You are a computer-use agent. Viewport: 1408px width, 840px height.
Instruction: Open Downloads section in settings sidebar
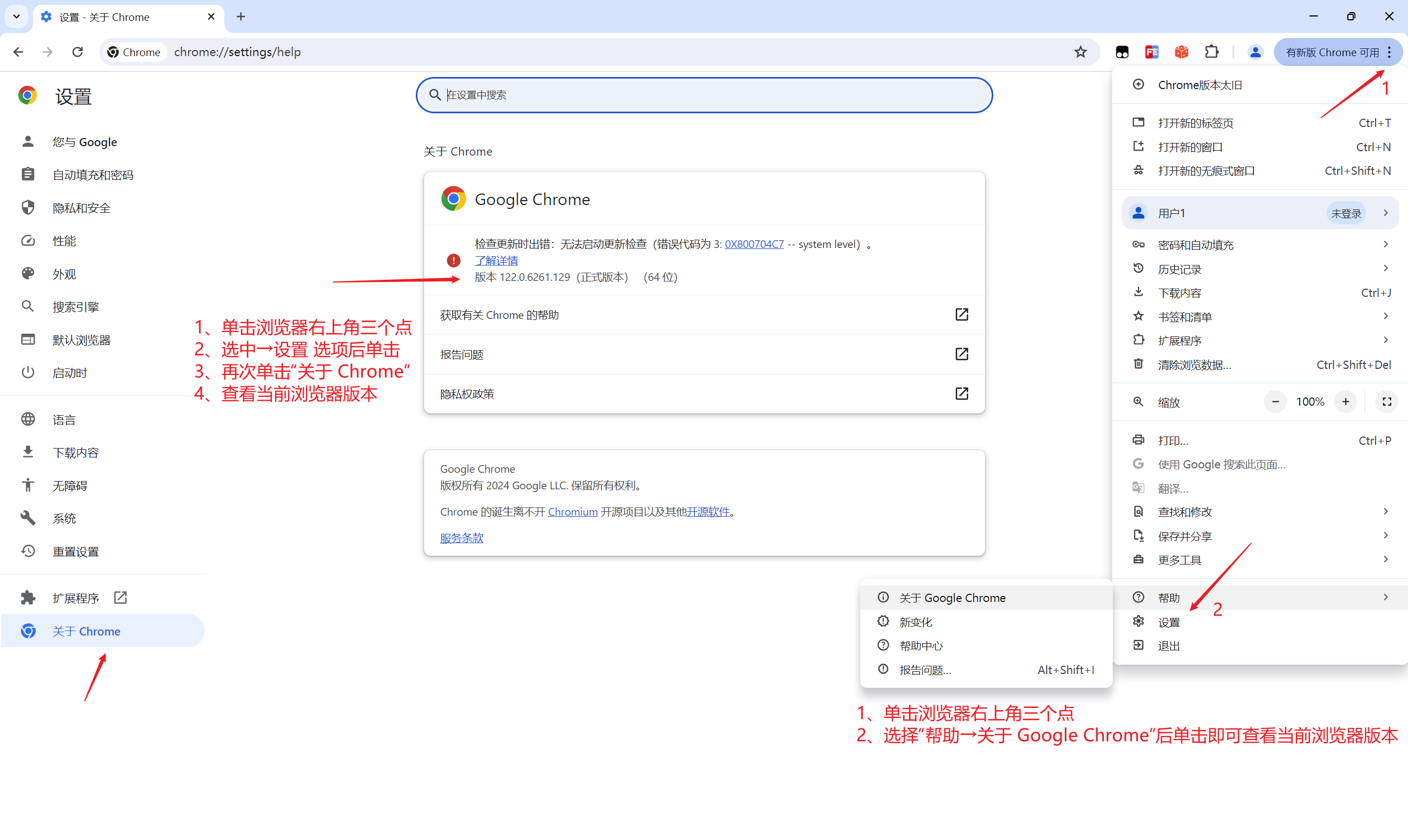click(102, 452)
